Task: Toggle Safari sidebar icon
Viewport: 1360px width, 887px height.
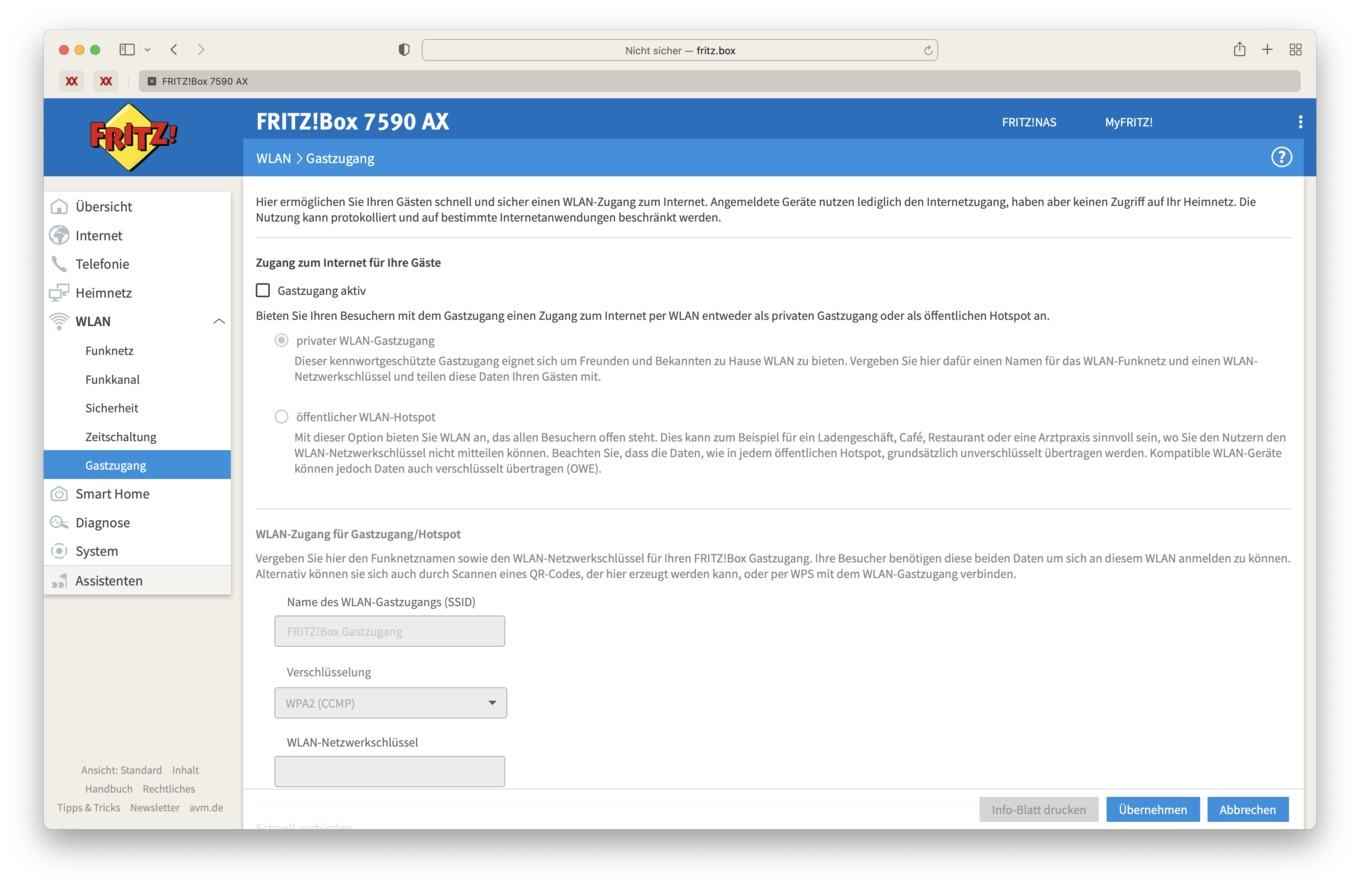Action: coord(127,49)
